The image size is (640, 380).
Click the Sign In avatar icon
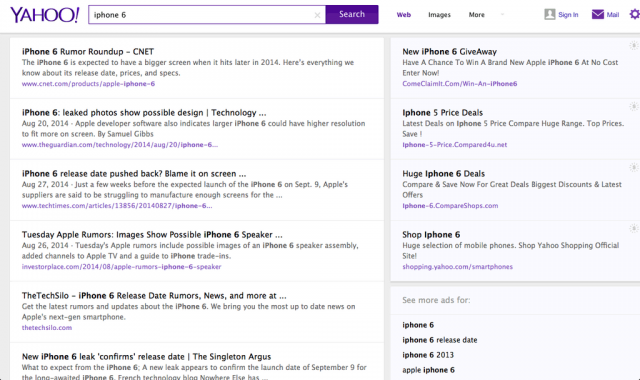coord(550,15)
